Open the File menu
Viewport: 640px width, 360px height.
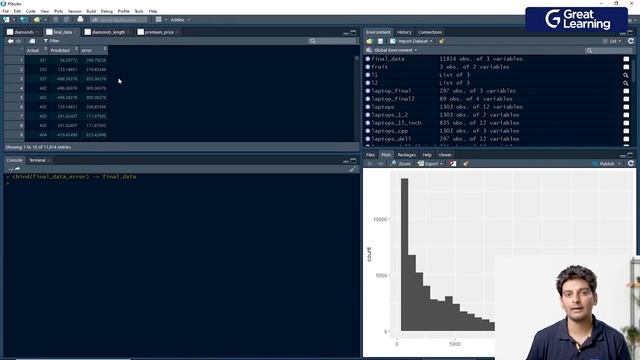[x=5, y=11]
